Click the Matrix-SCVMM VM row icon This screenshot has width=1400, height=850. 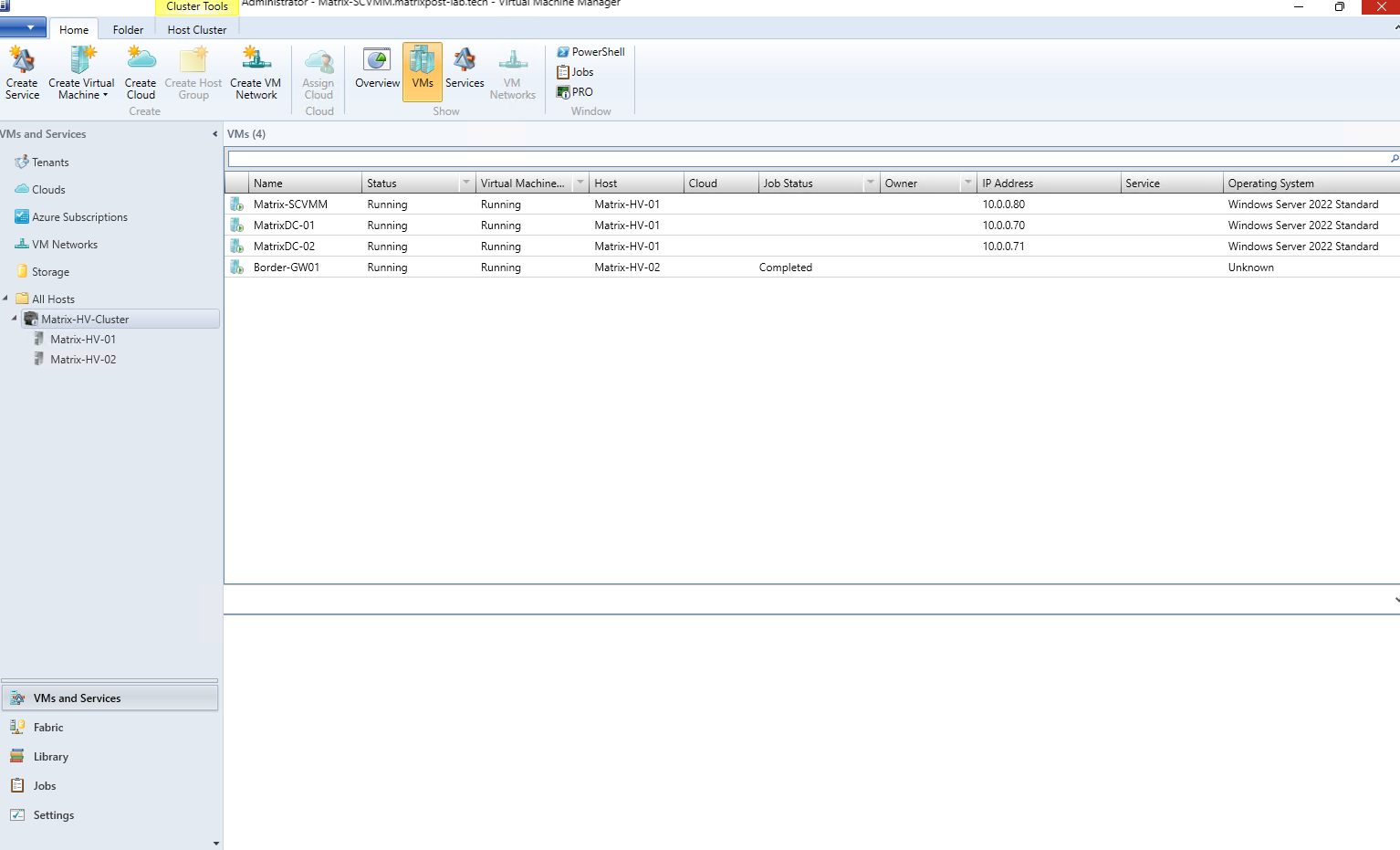[236, 205]
